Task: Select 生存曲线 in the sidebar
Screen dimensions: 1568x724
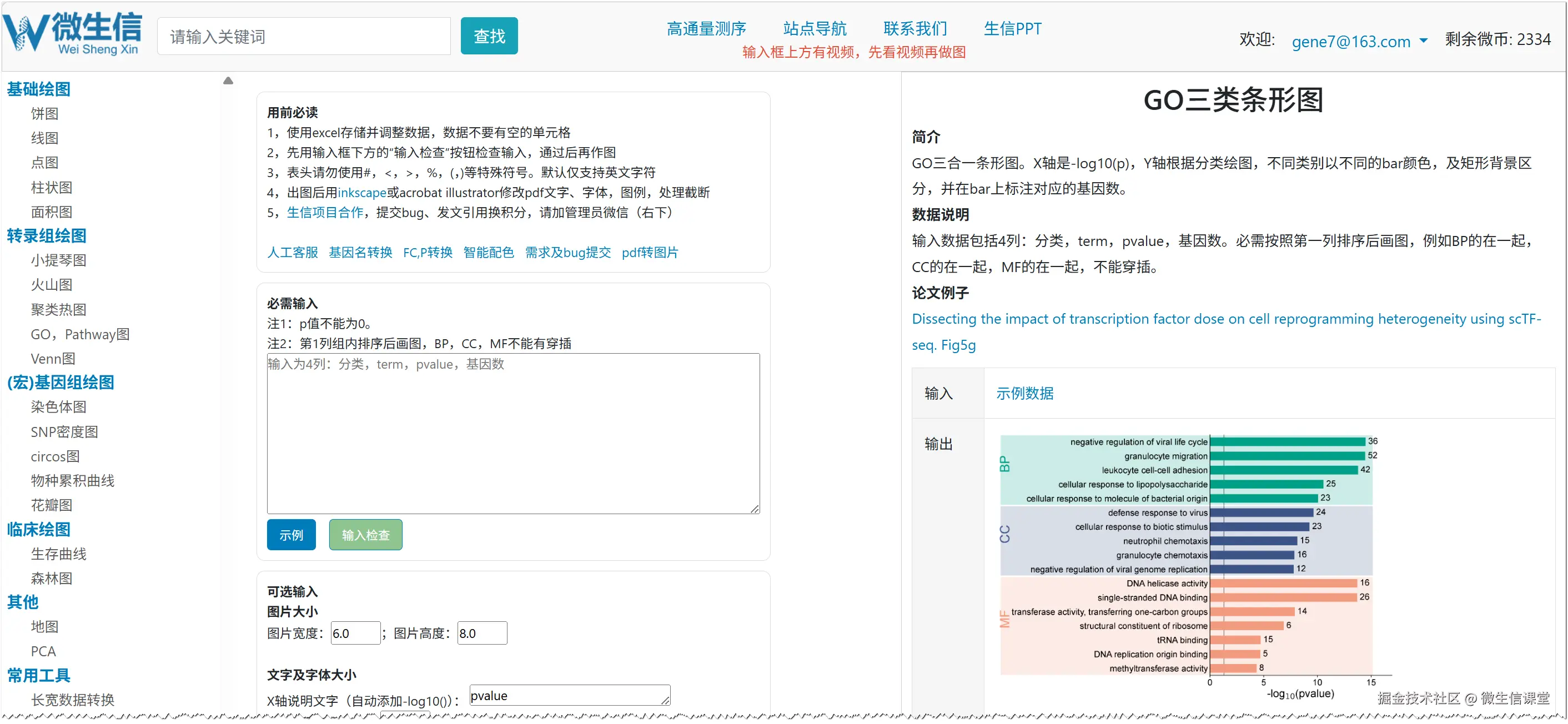Action: tap(58, 554)
